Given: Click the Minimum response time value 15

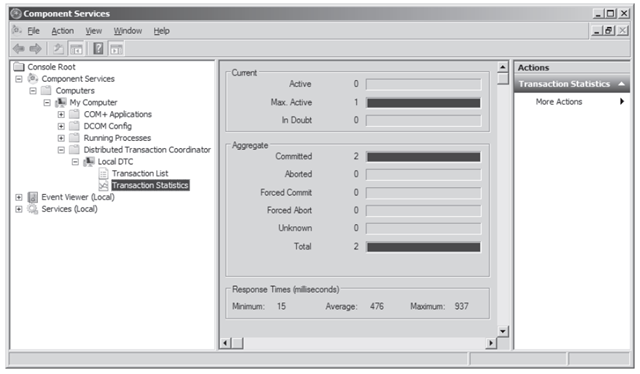Looking at the screenshot, I should [281, 306].
